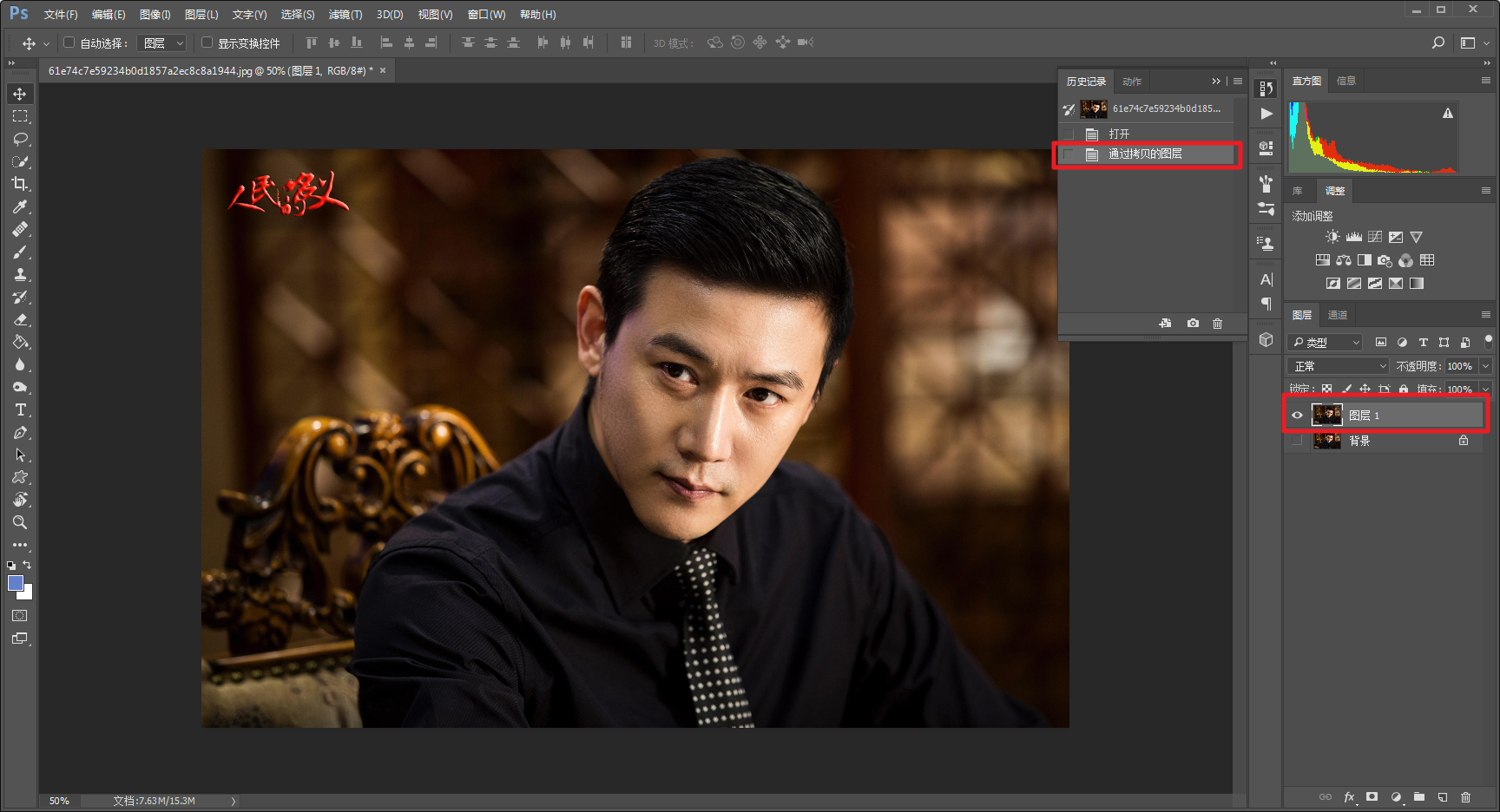The width and height of the screenshot is (1500, 812).
Task: Switch to the 动作 tab
Action: pos(1131,82)
